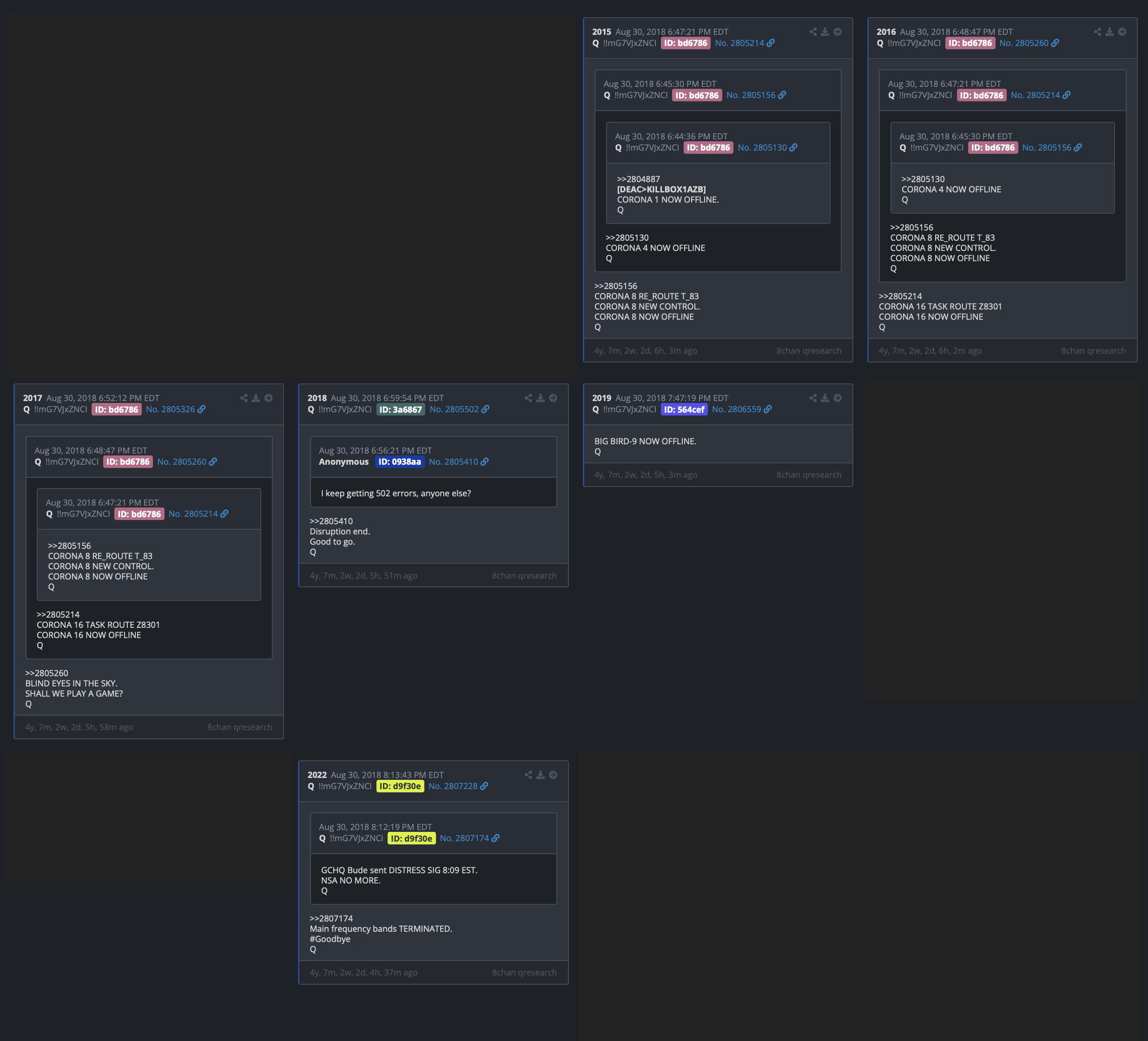
Task: Share post 2018 using its share icon
Action: (528, 398)
